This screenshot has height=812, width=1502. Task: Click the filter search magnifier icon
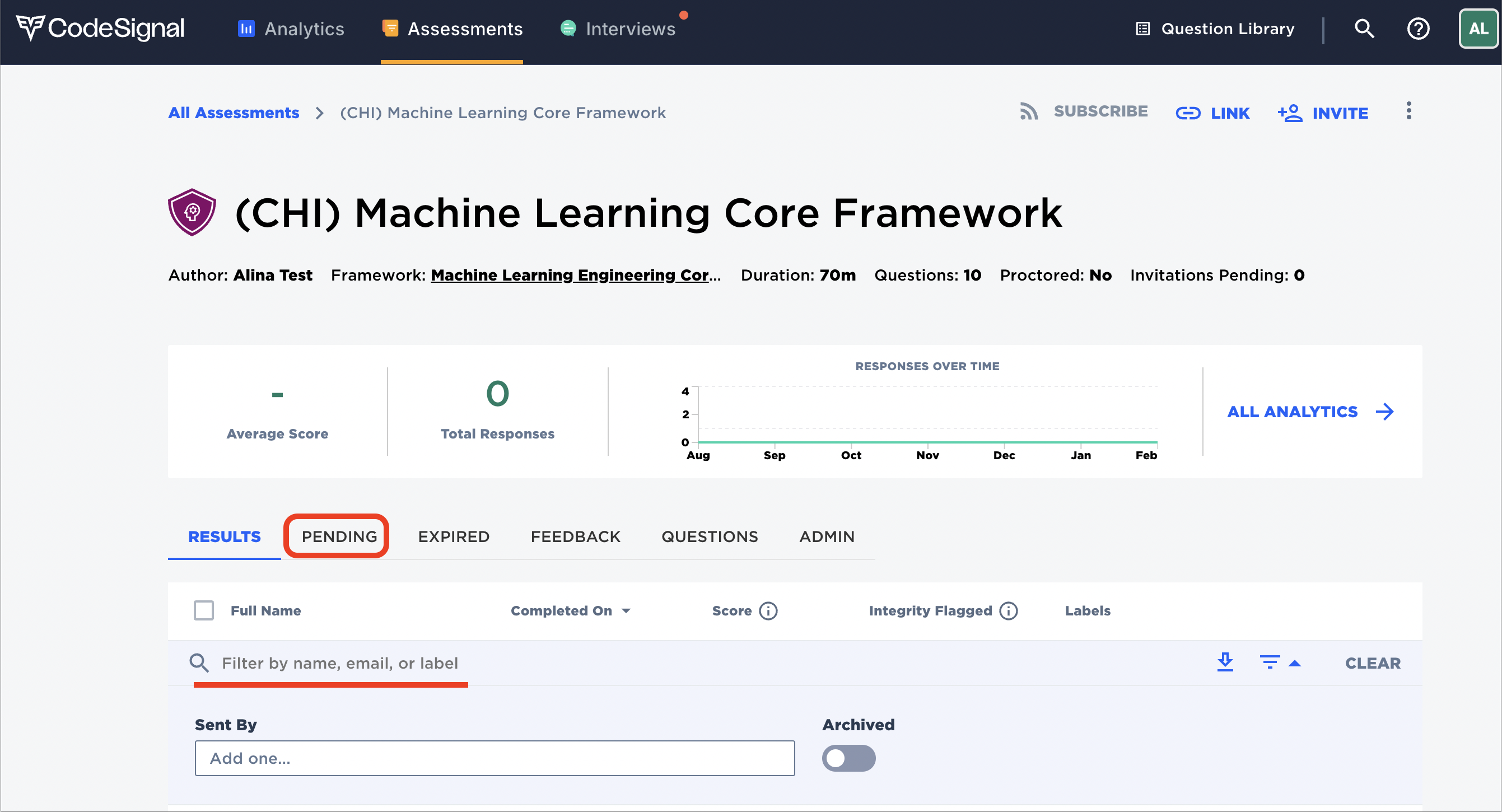(x=199, y=663)
